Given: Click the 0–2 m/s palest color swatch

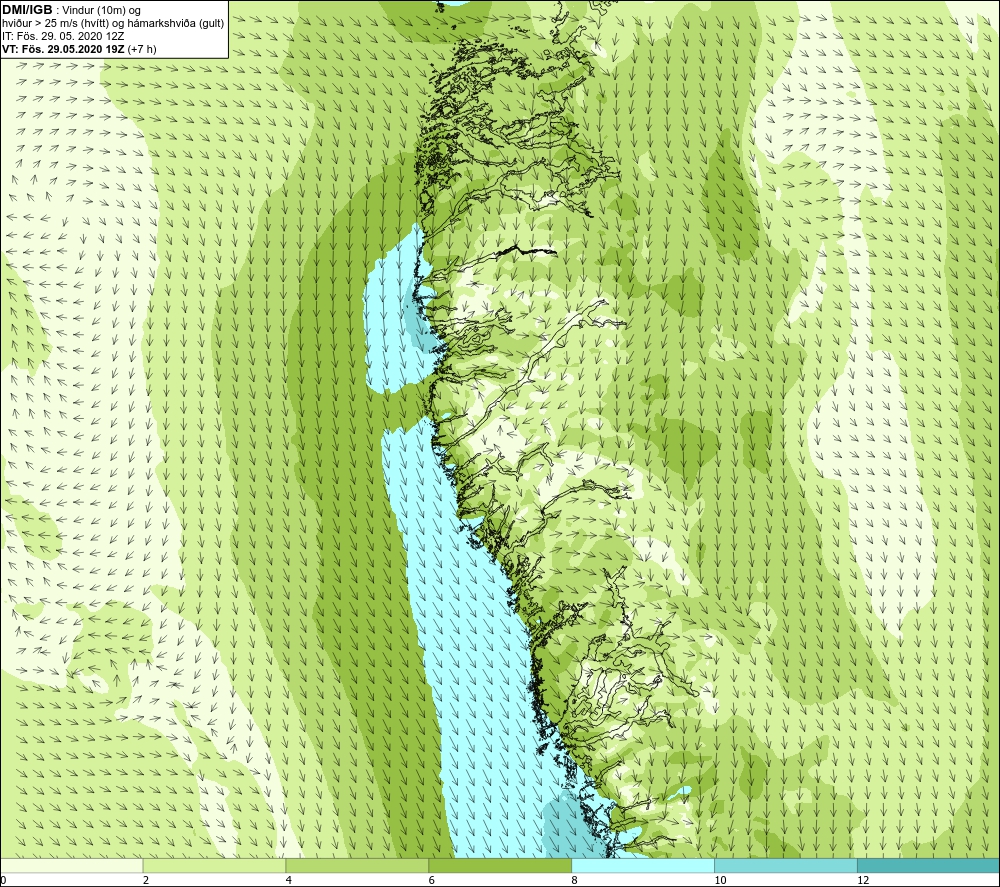Looking at the screenshot, I should coord(71,865).
